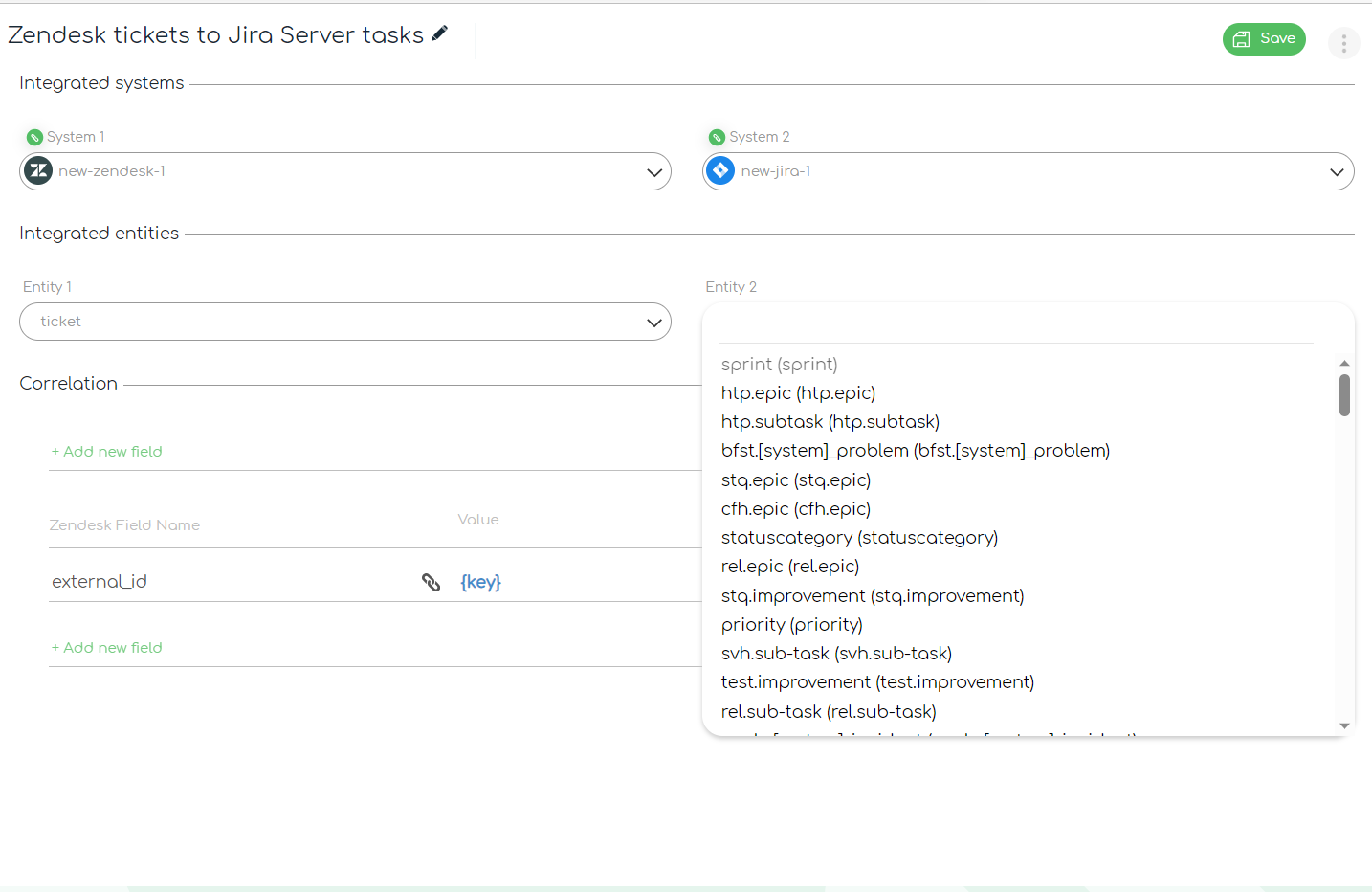Viewport: 1372px width, 892px height.
Task: Click the entity list scrollbar thumb
Action: pyautogui.click(x=1344, y=395)
